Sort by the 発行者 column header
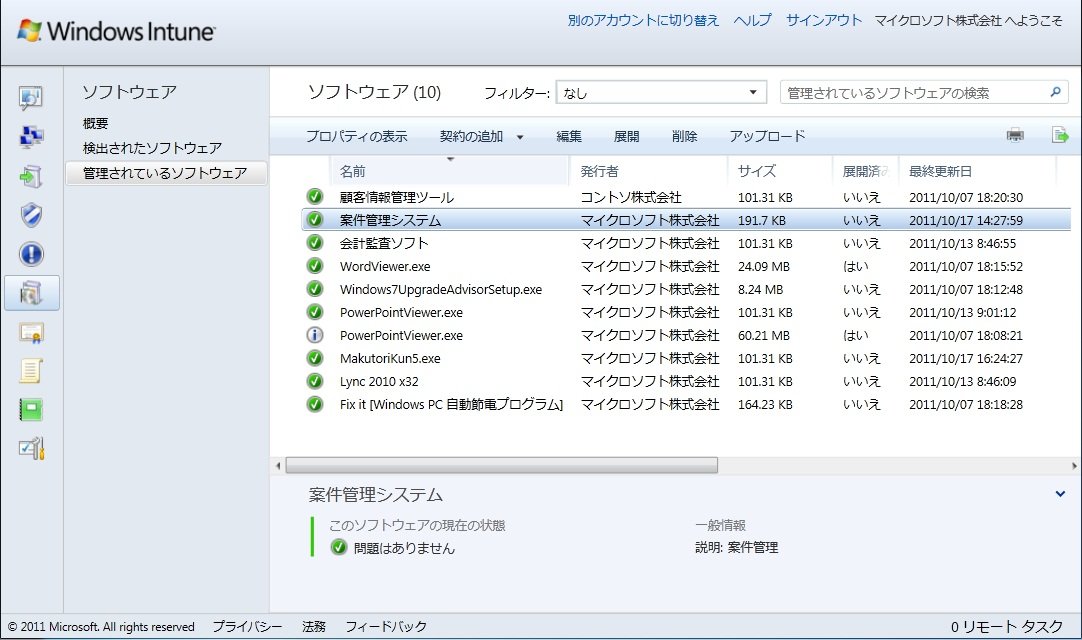 point(649,171)
